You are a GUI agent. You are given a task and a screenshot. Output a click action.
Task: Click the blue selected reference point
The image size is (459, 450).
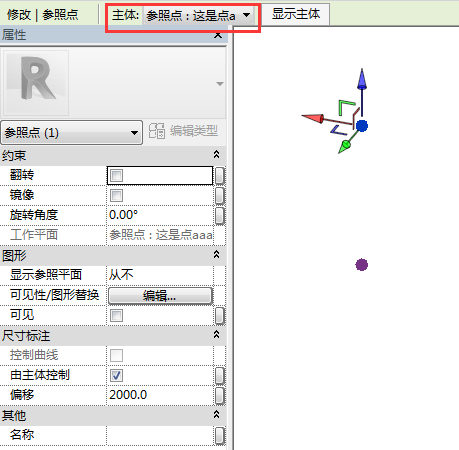(362, 126)
